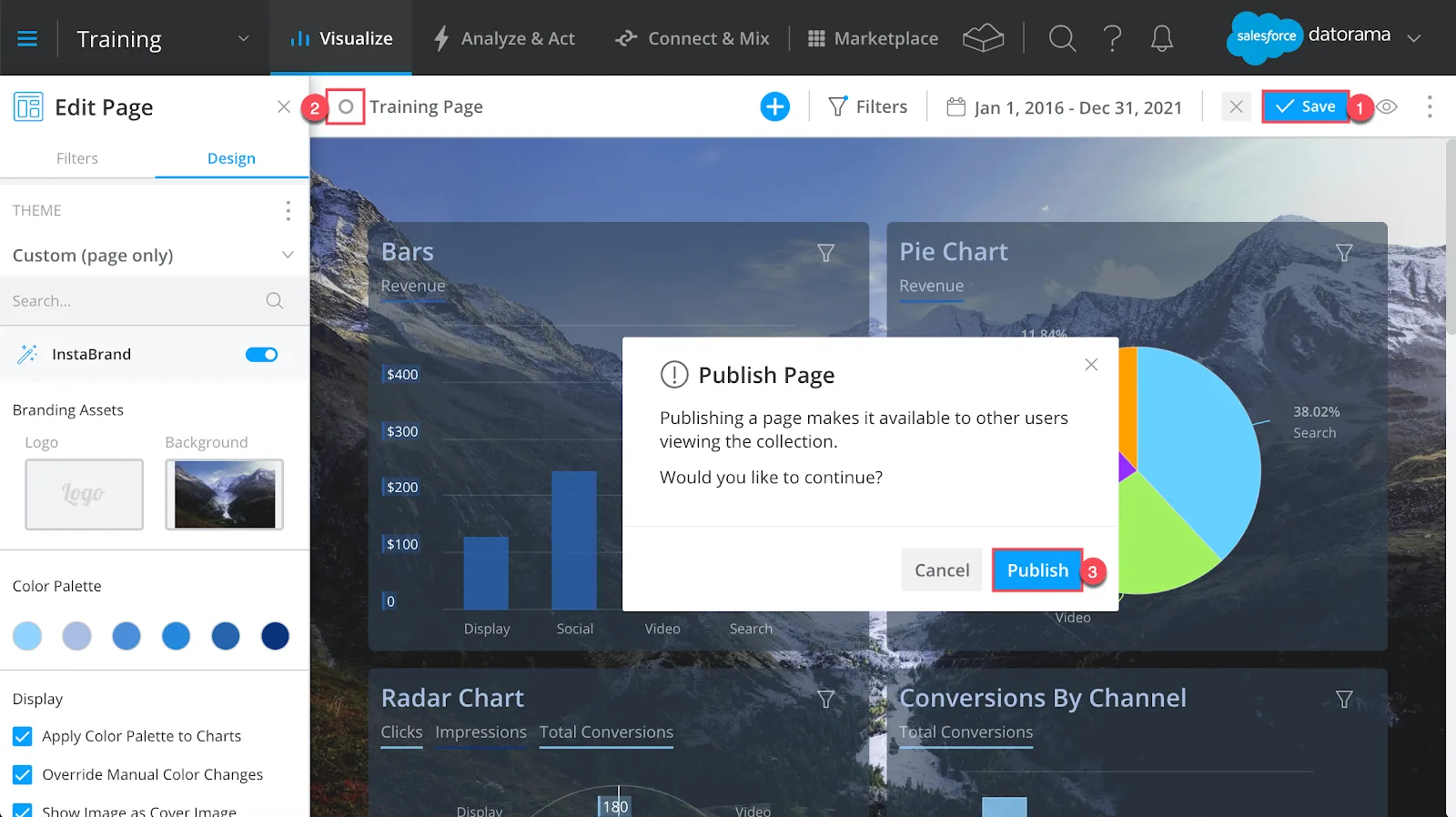Click the Publish Page warning icon
The width and height of the screenshot is (1456, 817).
click(x=674, y=375)
